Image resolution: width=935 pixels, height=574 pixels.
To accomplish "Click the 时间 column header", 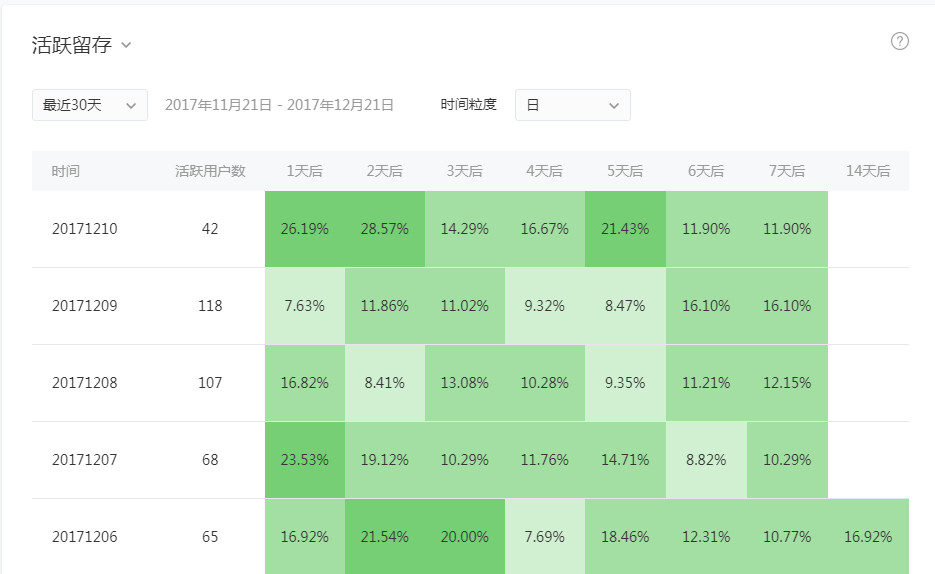I will (66, 171).
